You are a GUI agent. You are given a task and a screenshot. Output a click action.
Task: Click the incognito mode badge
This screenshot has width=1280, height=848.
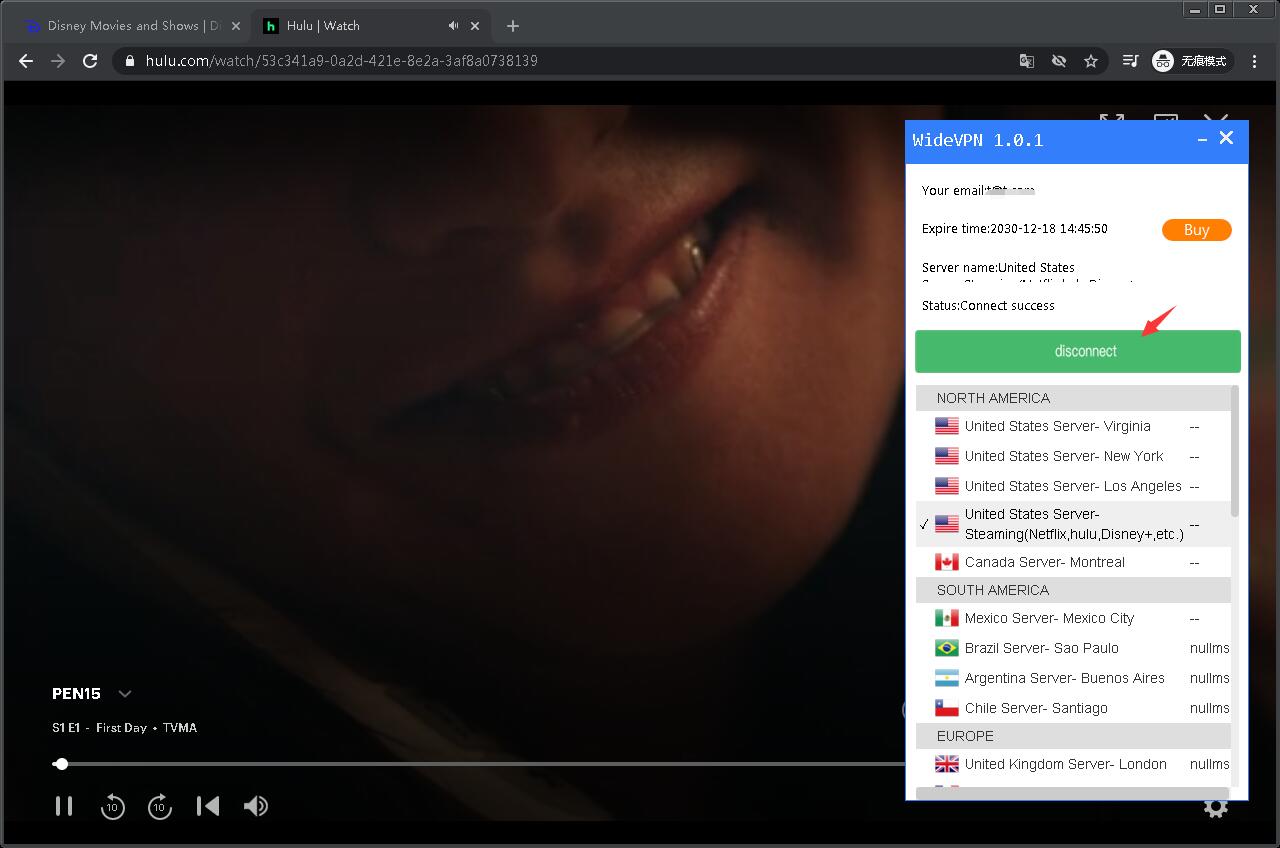1190,61
